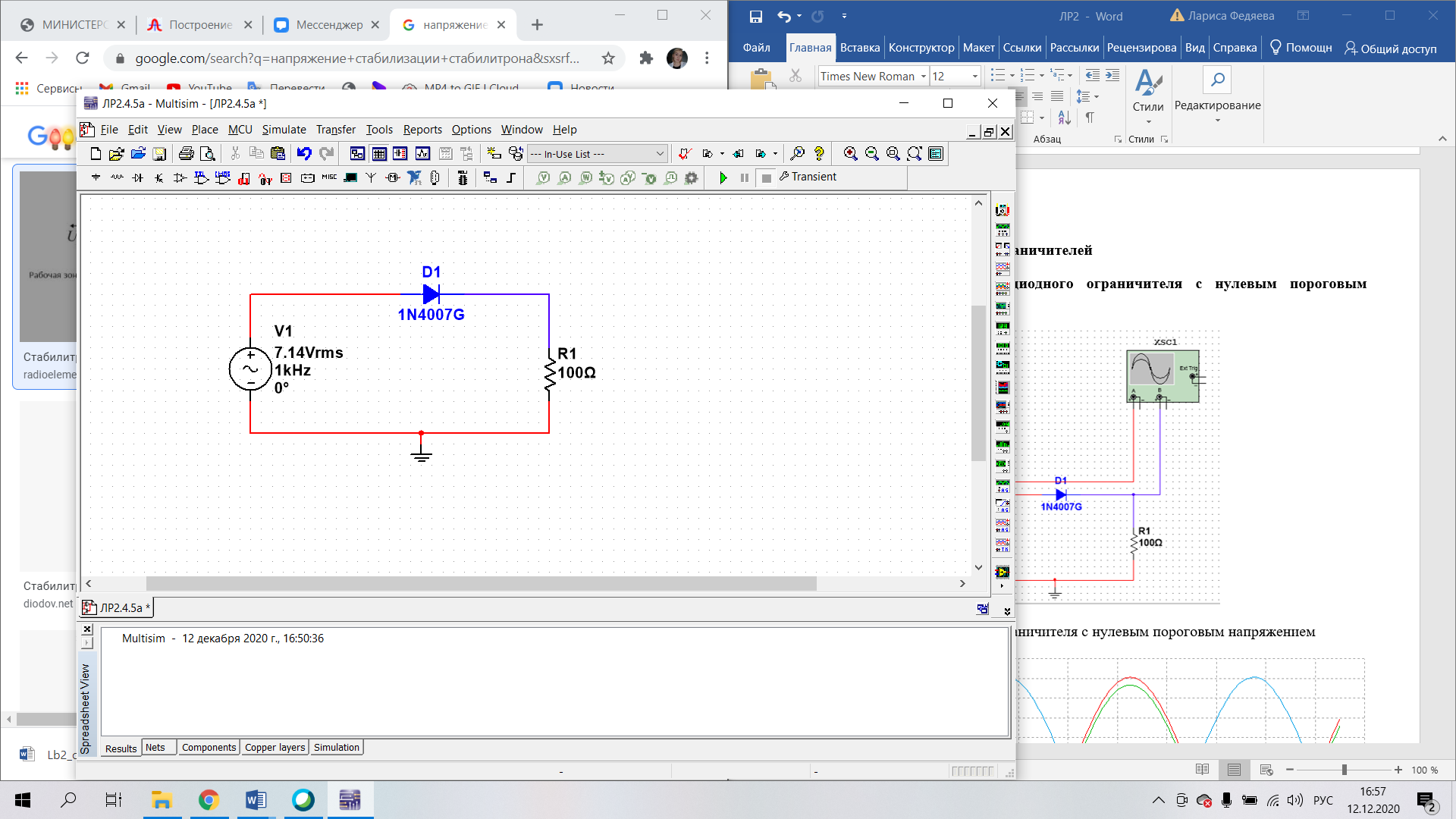The image size is (1456, 819).
Task: Zoom schematic to fit page
Action: pyautogui.click(x=915, y=154)
